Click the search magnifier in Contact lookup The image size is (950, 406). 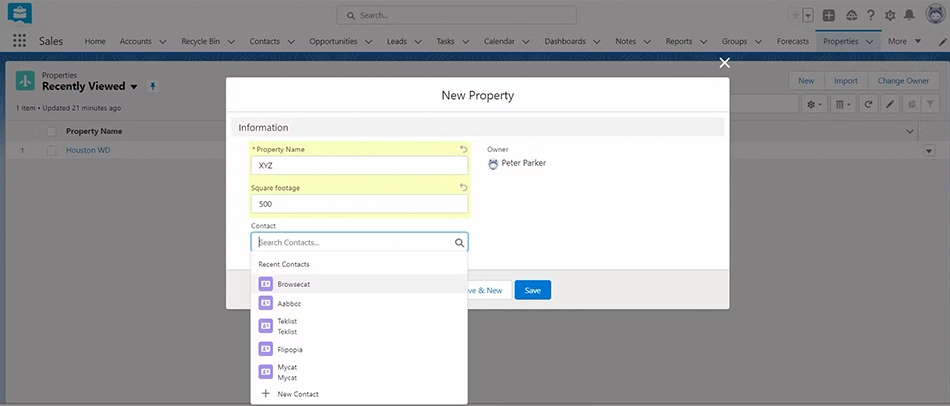point(459,242)
